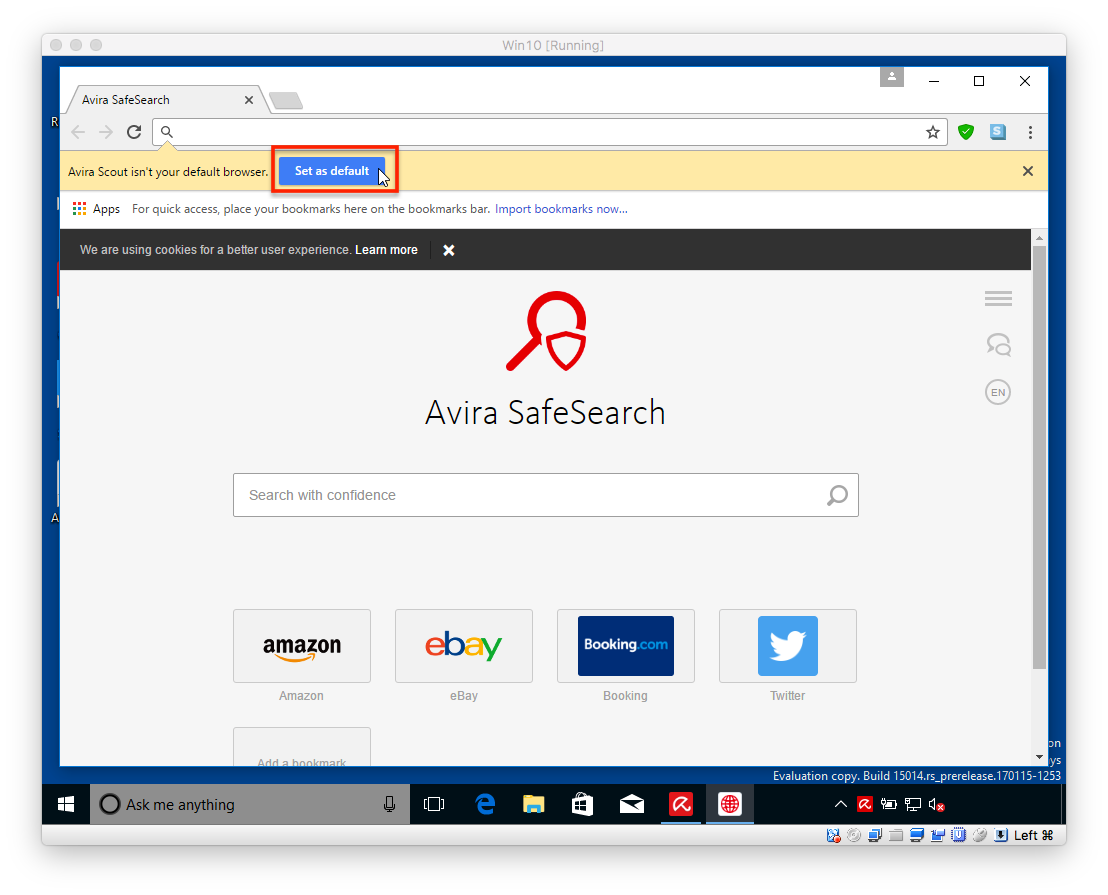Open the Avira Browser Safety shield extension
The height and width of the screenshot is (895, 1108).
pos(965,131)
